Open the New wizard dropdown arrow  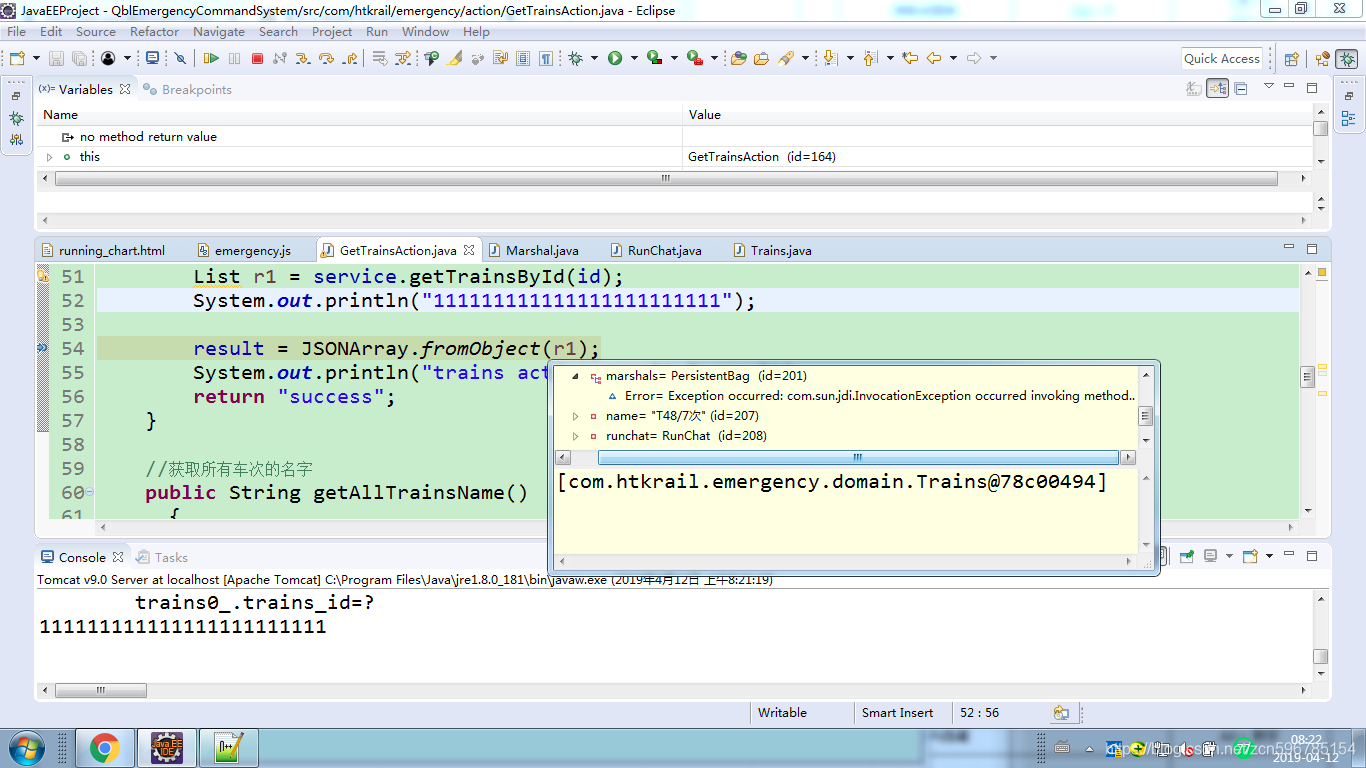(36, 58)
